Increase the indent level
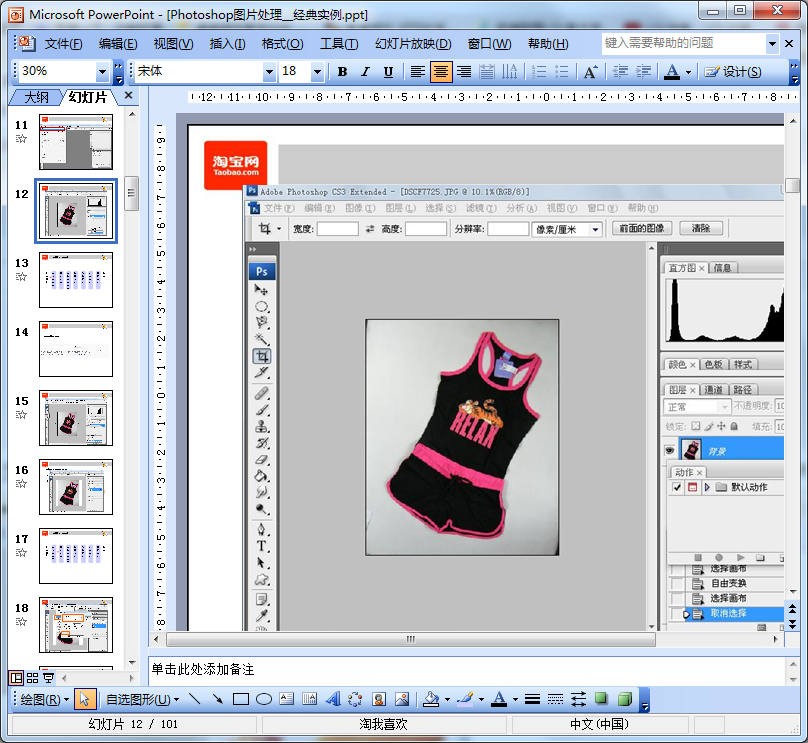Screen dimensions: 808x743 [644, 72]
